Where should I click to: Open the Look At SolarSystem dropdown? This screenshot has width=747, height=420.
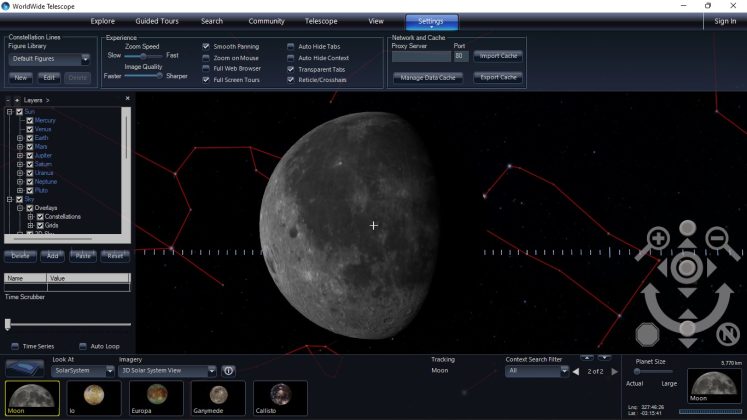[110, 370]
